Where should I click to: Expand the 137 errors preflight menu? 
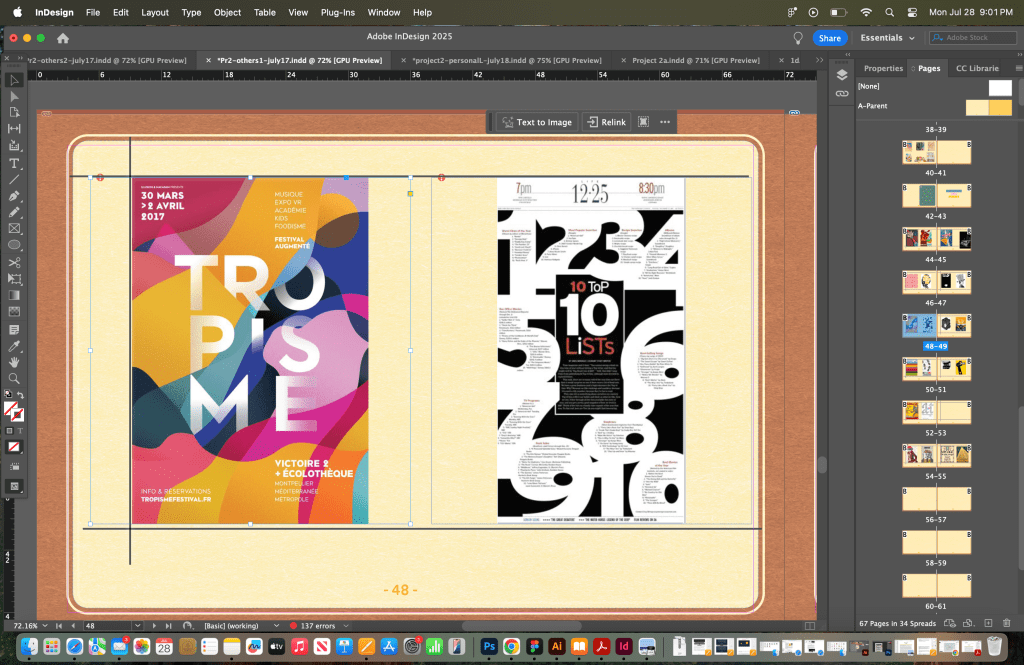346,626
